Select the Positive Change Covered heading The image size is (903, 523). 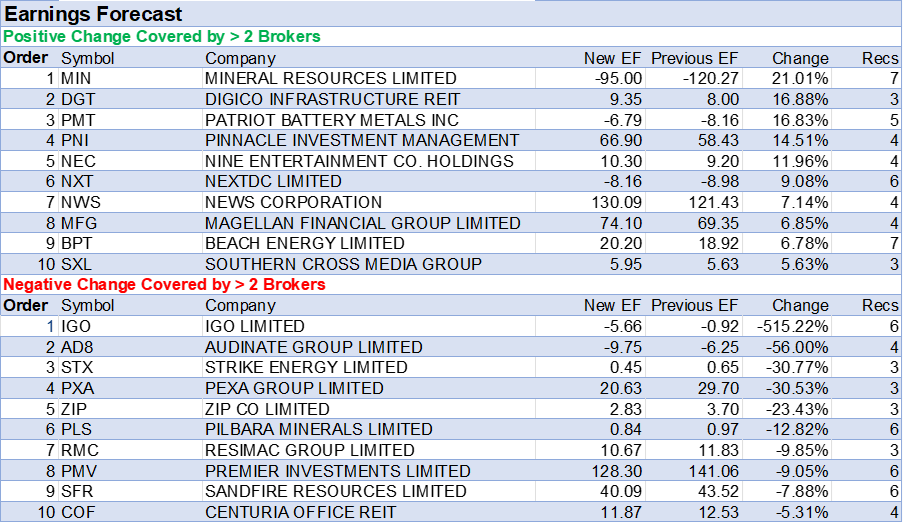162,37
